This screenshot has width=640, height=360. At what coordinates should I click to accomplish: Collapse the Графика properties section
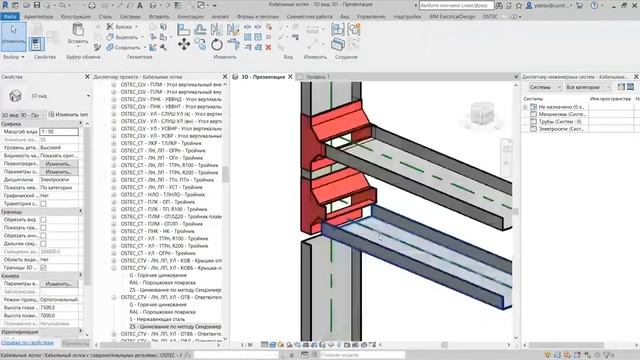pyautogui.click(x=80, y=124)
